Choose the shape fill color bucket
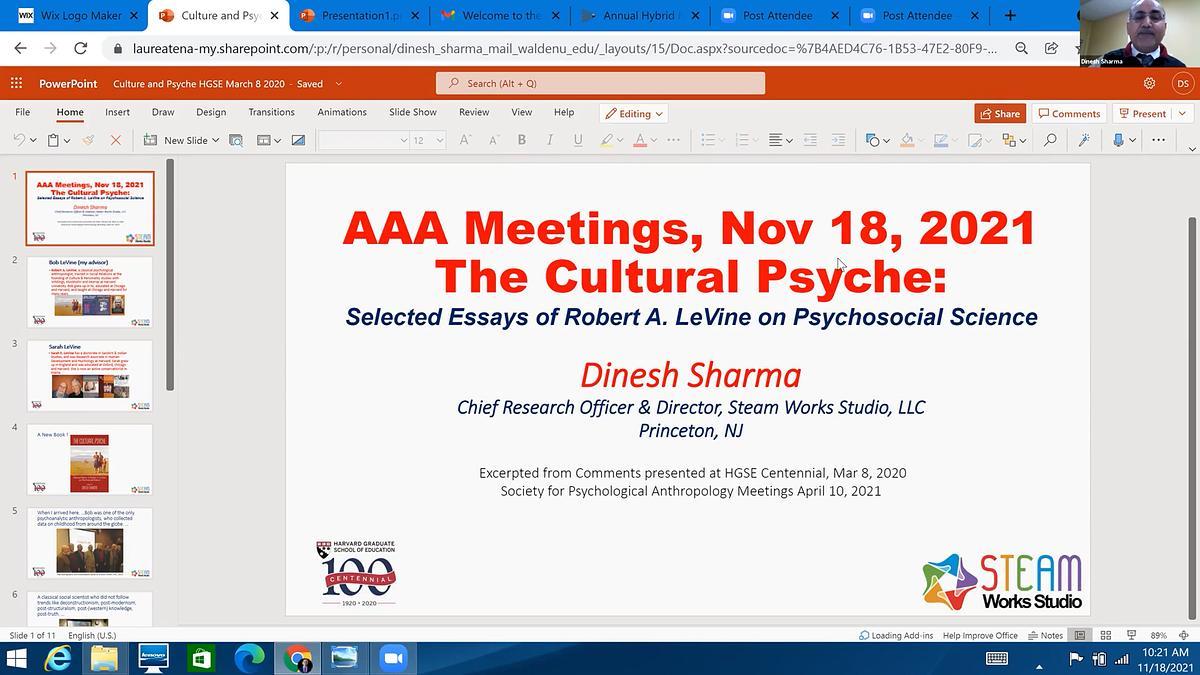 [907, 141]
